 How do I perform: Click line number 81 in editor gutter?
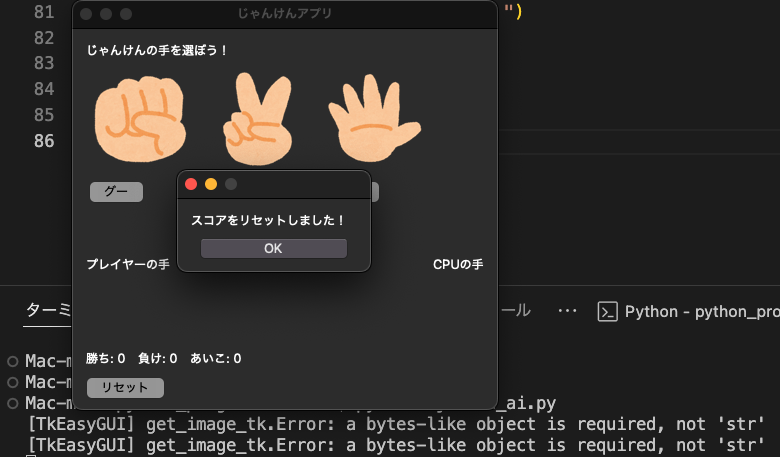[44, 11]
